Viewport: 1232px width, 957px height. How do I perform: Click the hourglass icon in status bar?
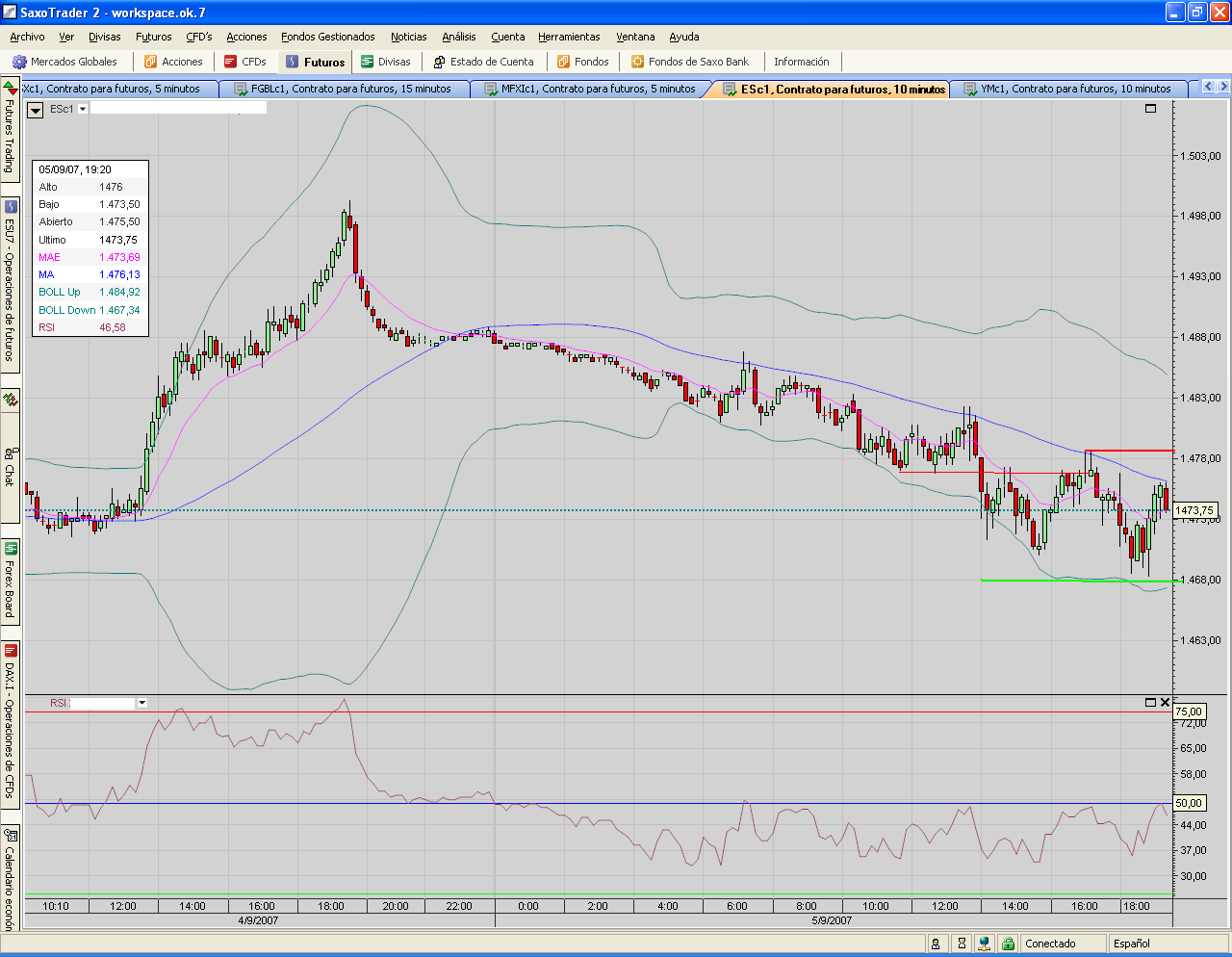point(961,944)
